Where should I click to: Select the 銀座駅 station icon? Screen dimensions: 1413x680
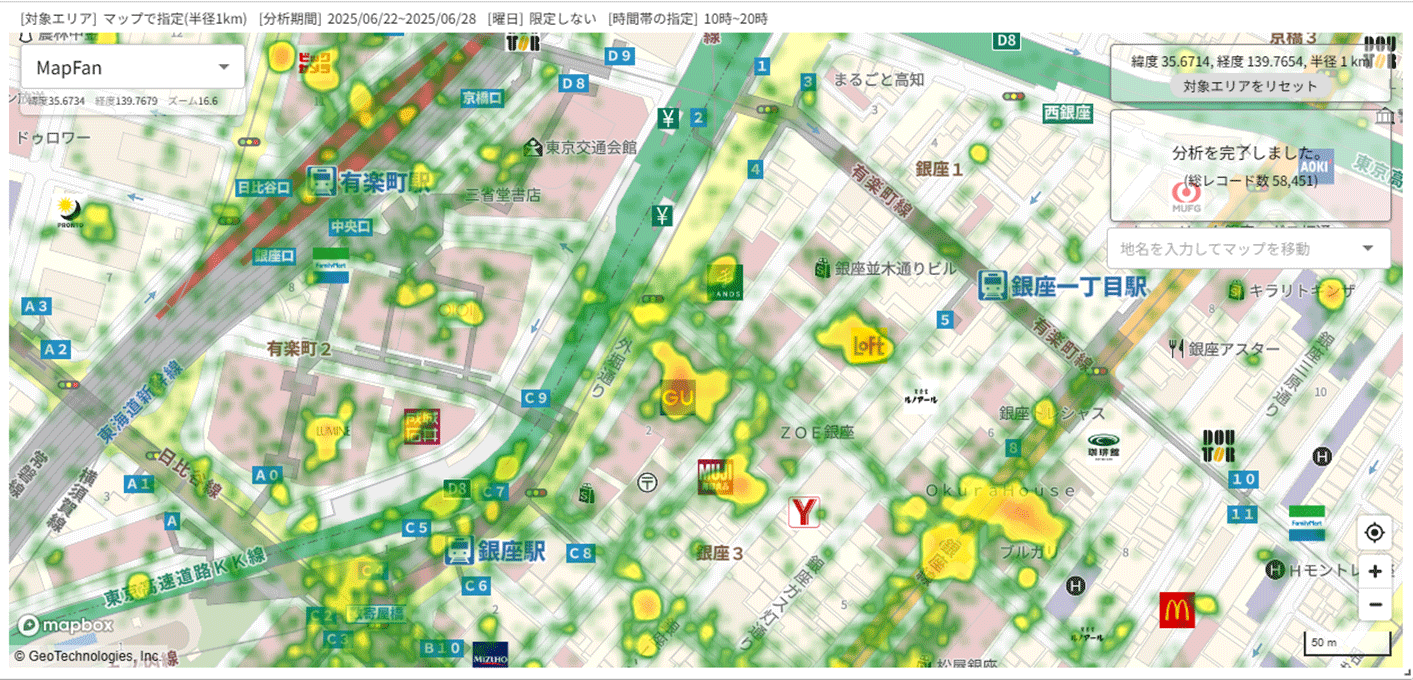459,549
